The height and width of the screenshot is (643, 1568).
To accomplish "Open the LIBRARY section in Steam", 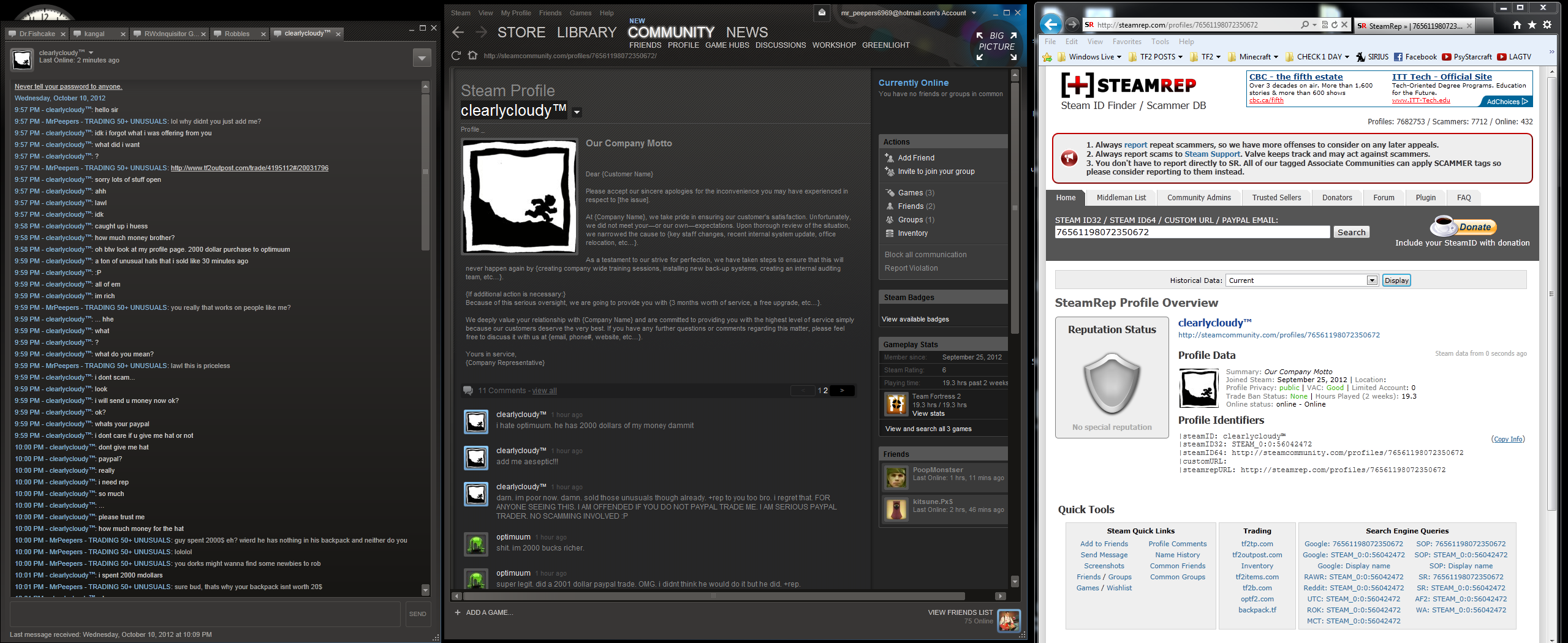I will (x=586, y=32).
